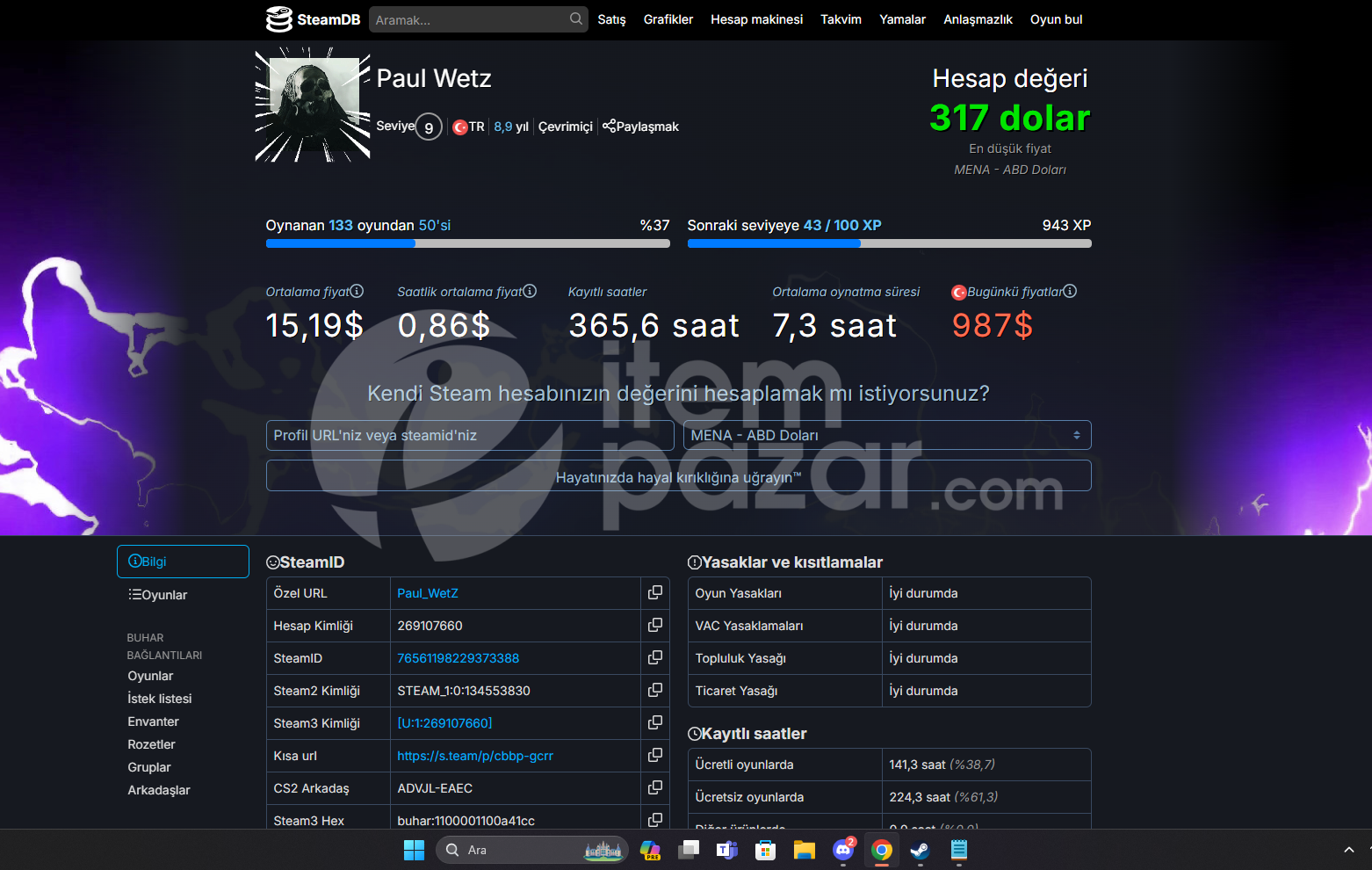Open the Gruplar link
Viewport: 1372px width, 870px height.
(x=149, y=767)
